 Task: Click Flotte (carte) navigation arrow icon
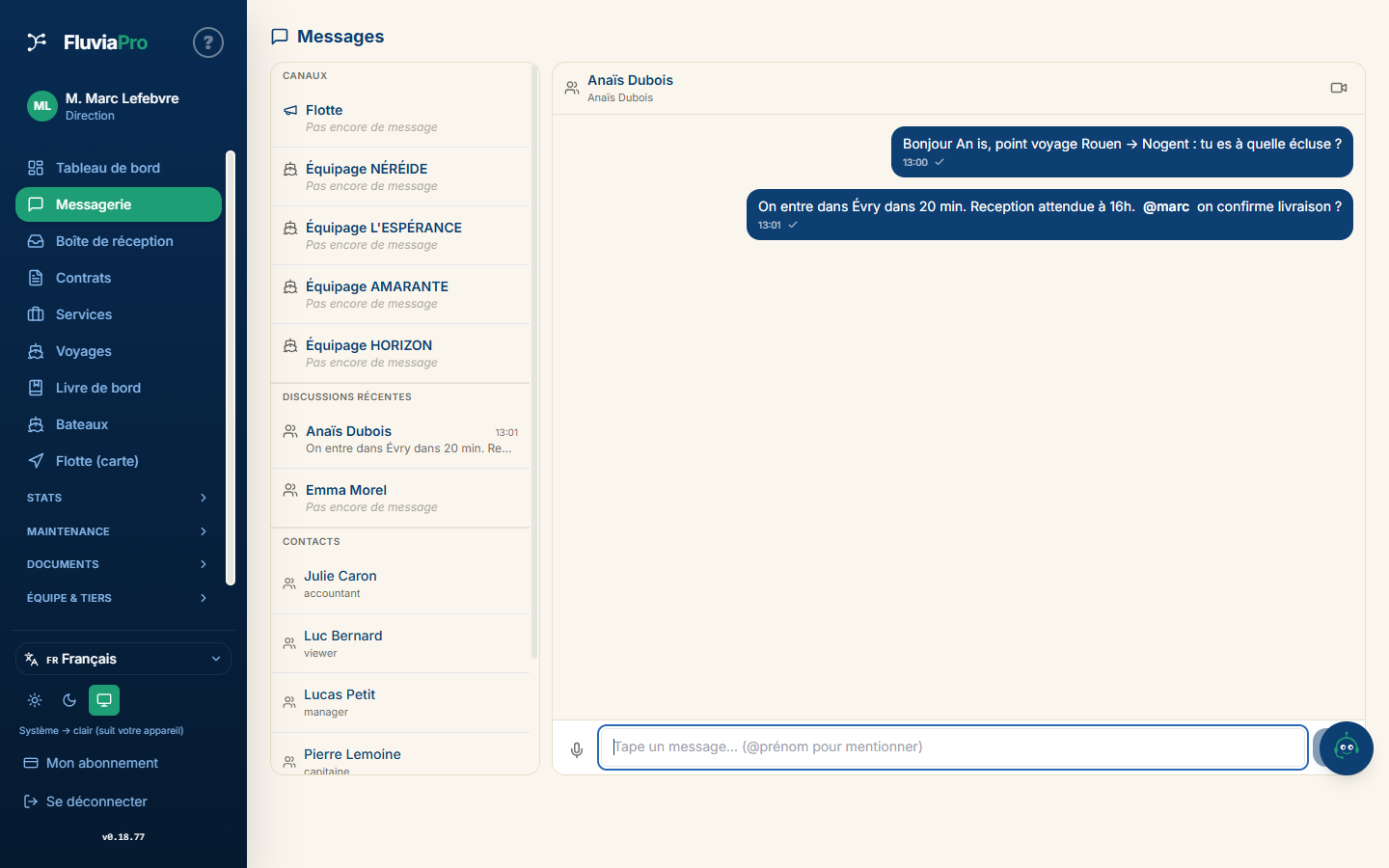point(36,461)
